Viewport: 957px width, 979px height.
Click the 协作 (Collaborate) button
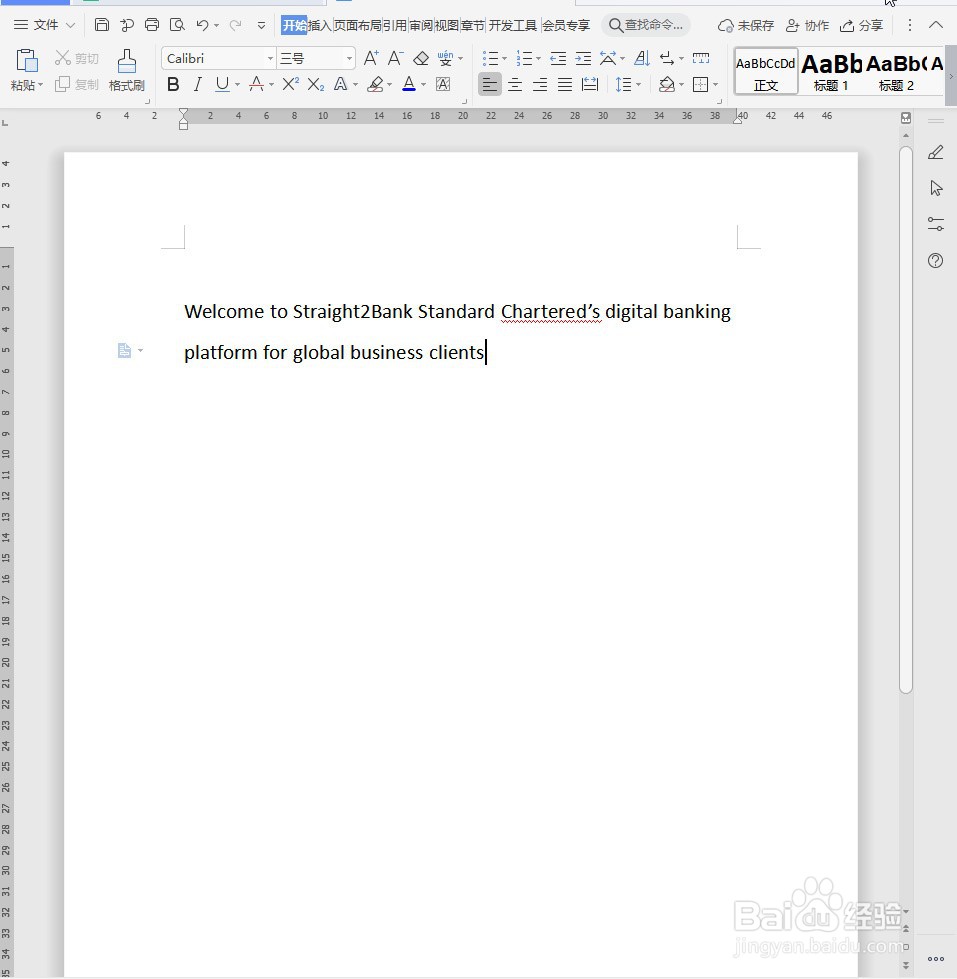tap(807, 26)
